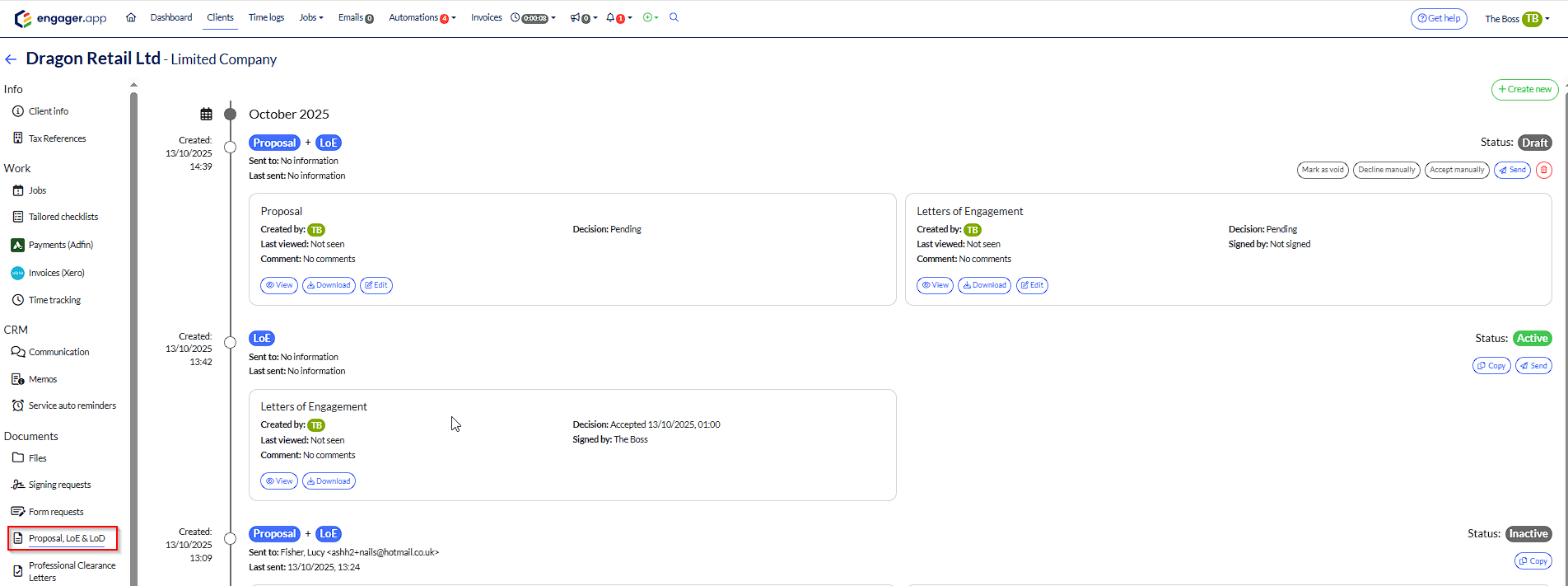Open Payments (Adfin) in the sidebar

[60, 245]
